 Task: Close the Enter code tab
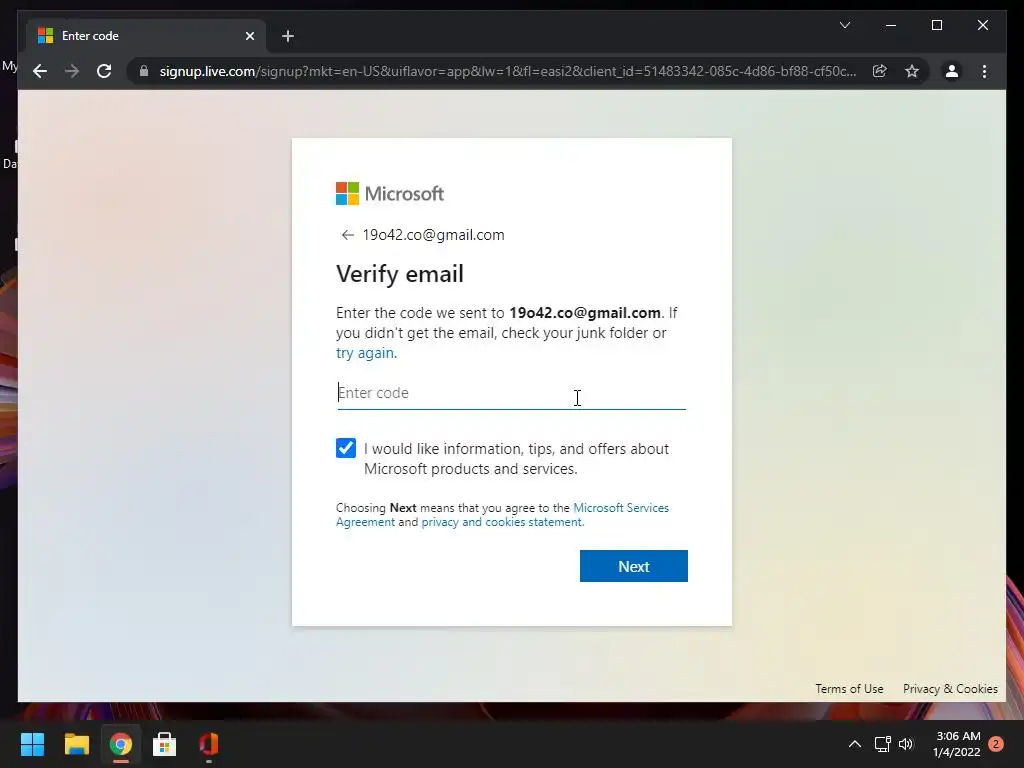pyautogui.click(x=249, y=36)
